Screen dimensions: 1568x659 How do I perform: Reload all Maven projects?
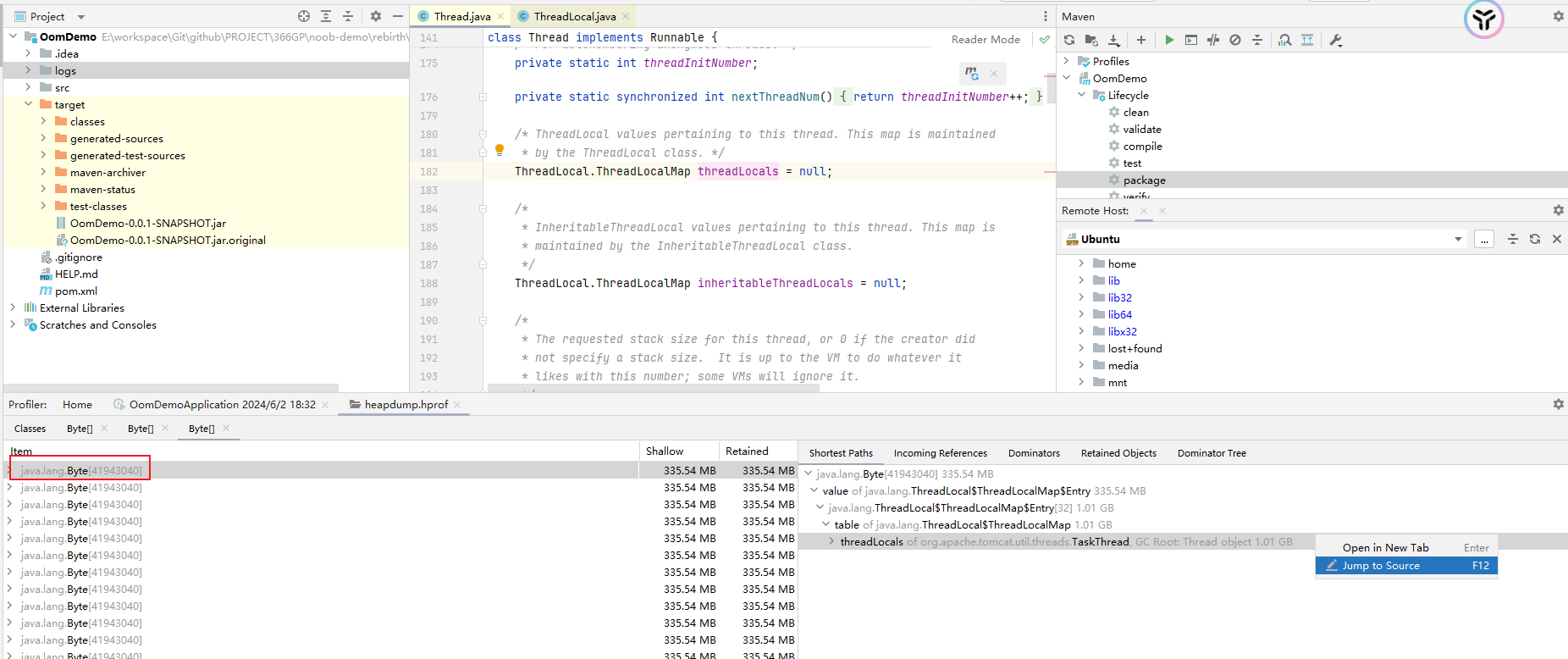[x=1069, y=40]
